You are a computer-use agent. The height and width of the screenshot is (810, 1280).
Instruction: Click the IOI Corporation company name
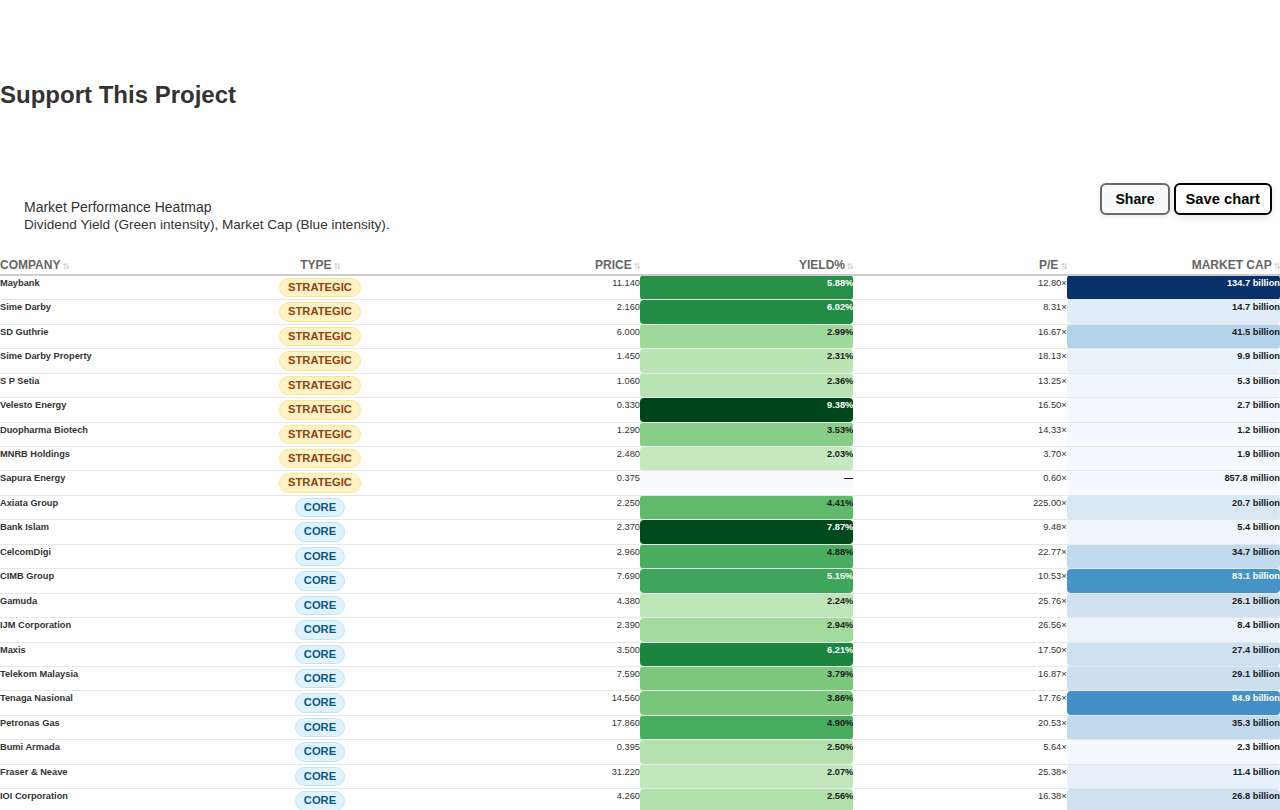[34, 796]
